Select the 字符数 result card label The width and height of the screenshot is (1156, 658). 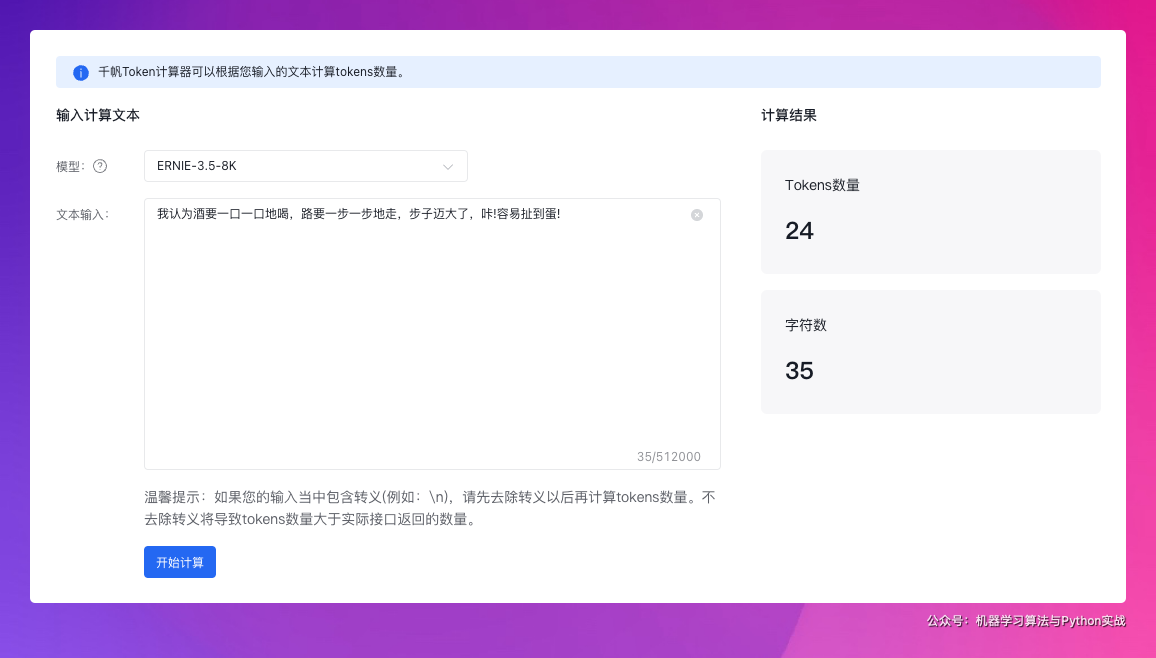[806, 325]
